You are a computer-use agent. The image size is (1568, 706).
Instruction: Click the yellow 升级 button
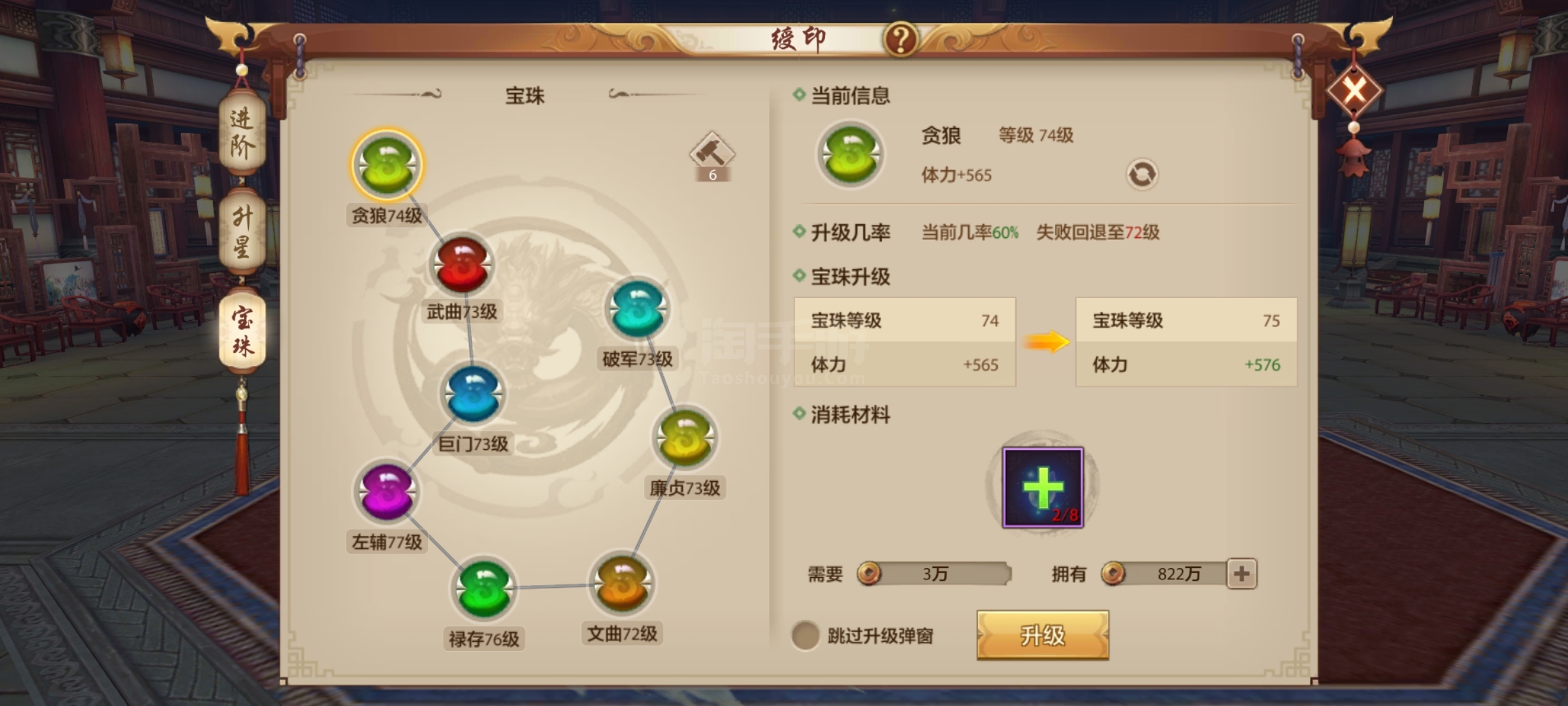(1043, 635)
